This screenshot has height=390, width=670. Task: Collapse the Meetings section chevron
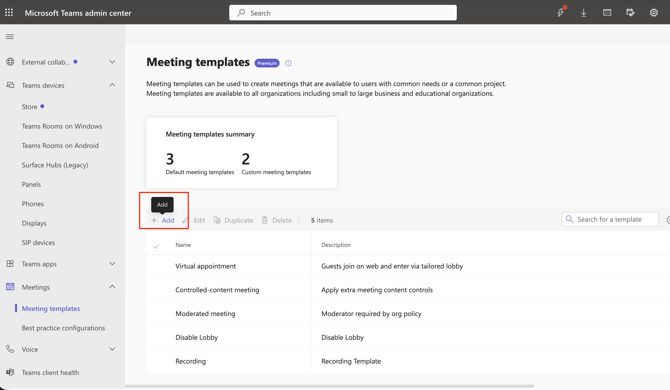pos(112,287)
